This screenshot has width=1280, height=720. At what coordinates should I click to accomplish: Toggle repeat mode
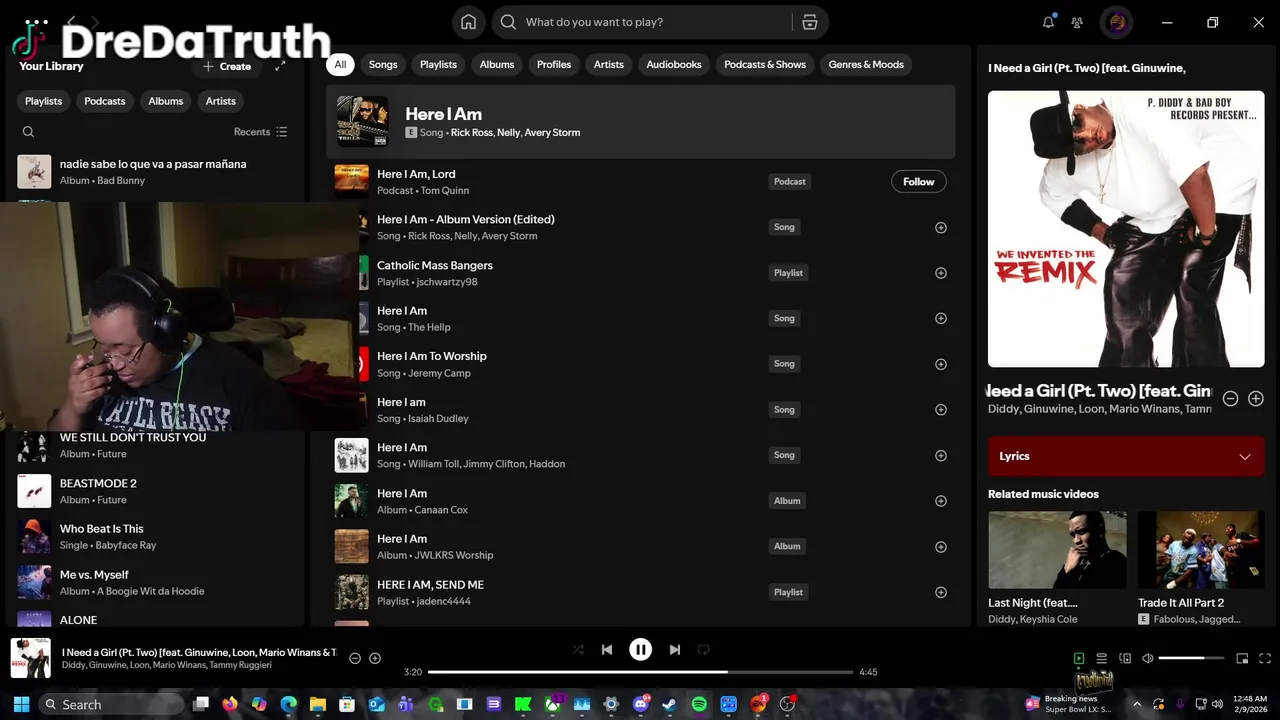(703, 650)
